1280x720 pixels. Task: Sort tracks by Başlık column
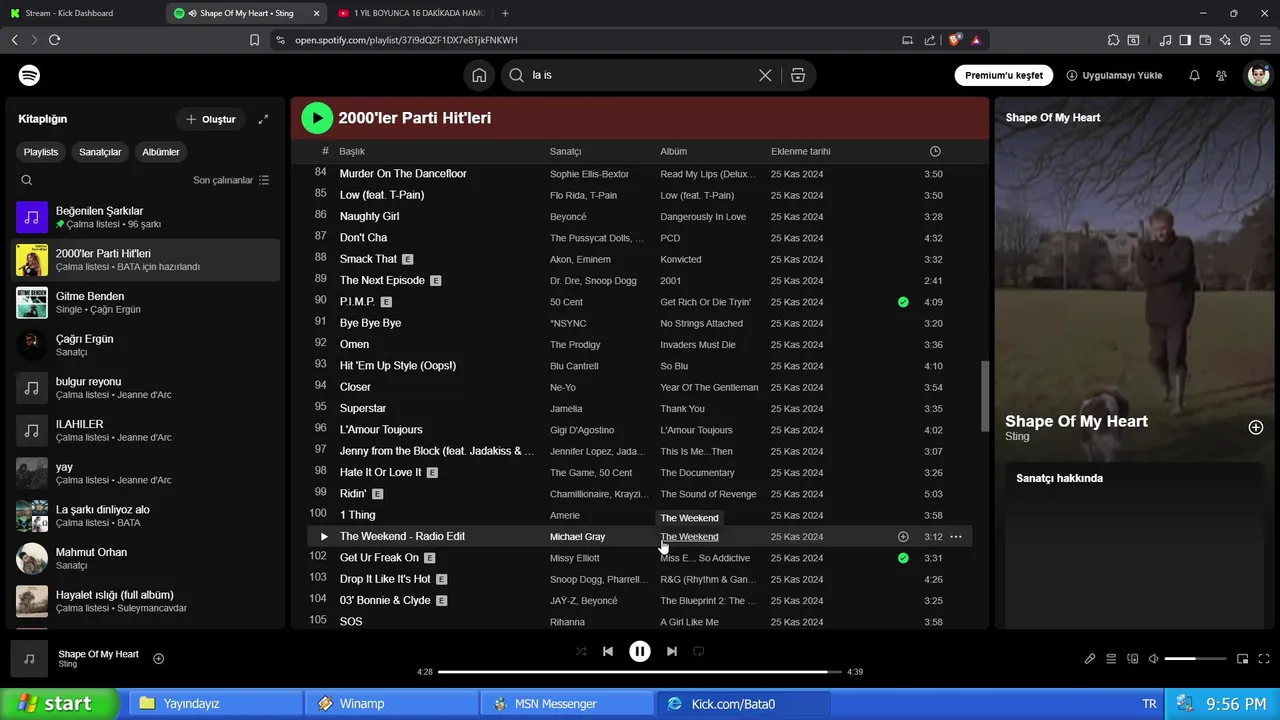352,151
